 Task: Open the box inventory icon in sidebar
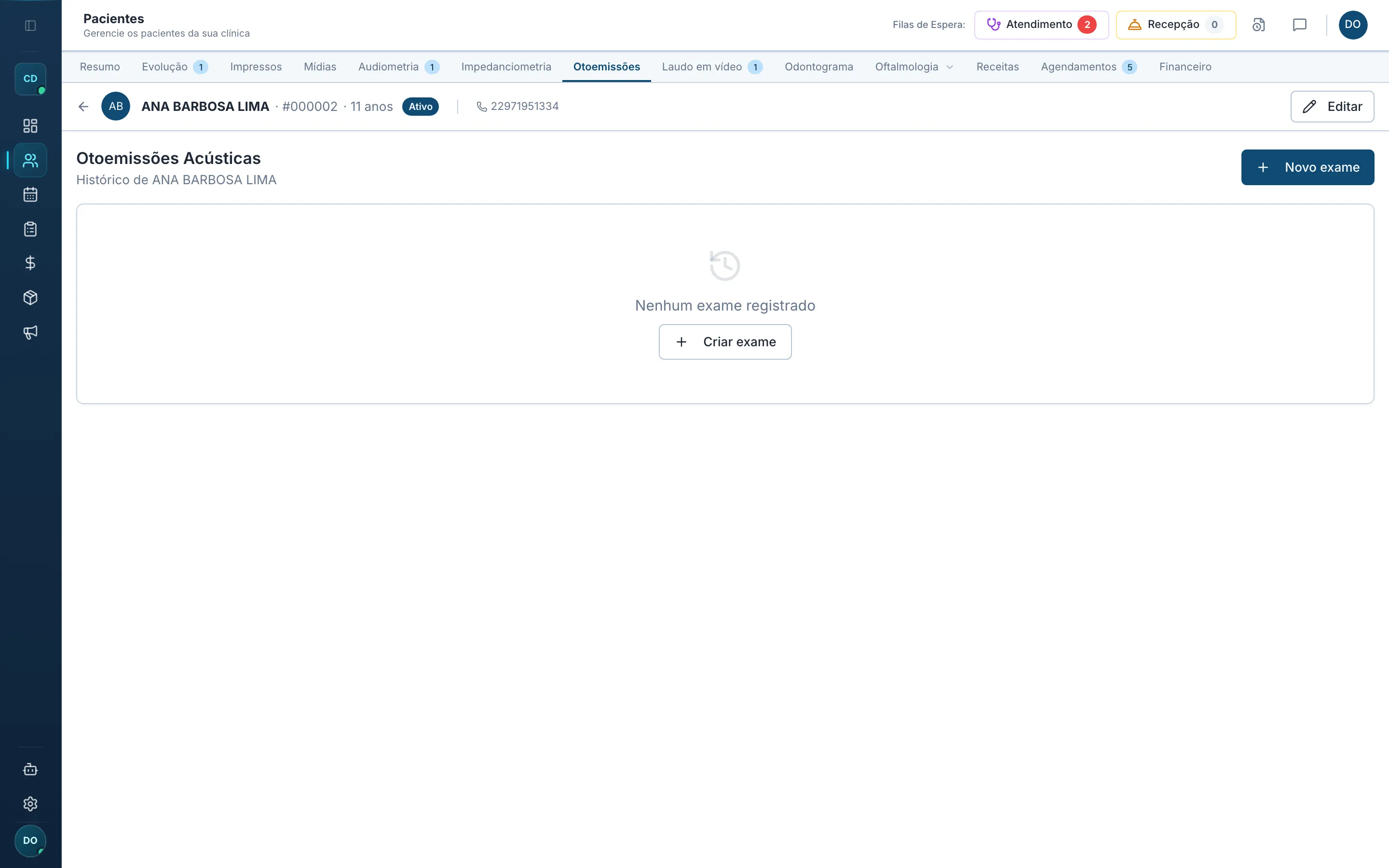pos(30,298)
